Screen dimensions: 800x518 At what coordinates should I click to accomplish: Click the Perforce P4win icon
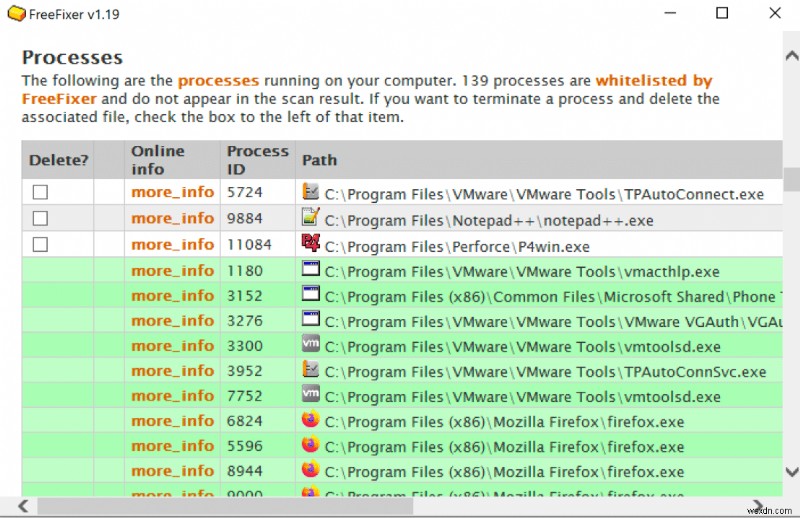click(311, 243)
